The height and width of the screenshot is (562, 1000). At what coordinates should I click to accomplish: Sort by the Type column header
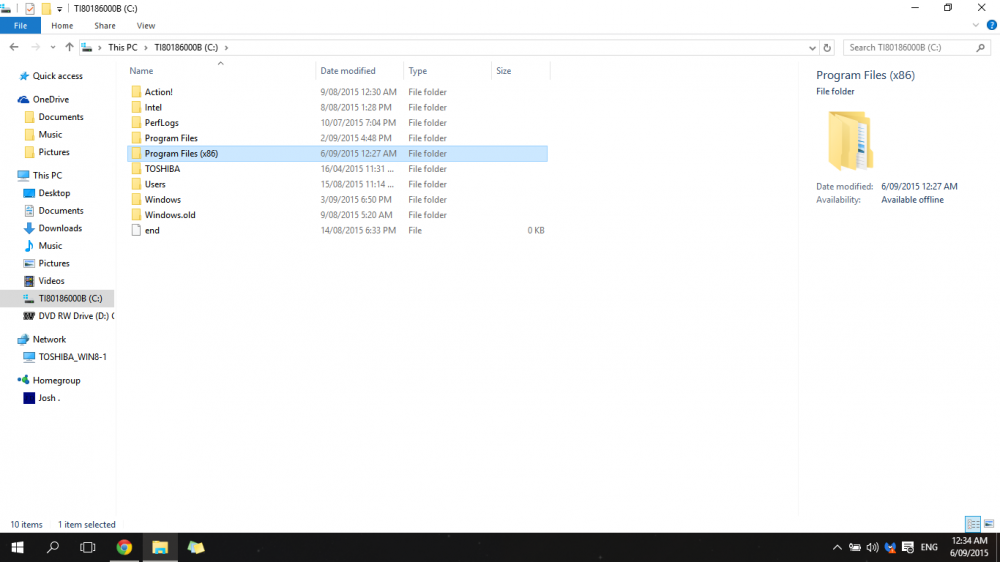pyautogui.click(x=418, y=71)
